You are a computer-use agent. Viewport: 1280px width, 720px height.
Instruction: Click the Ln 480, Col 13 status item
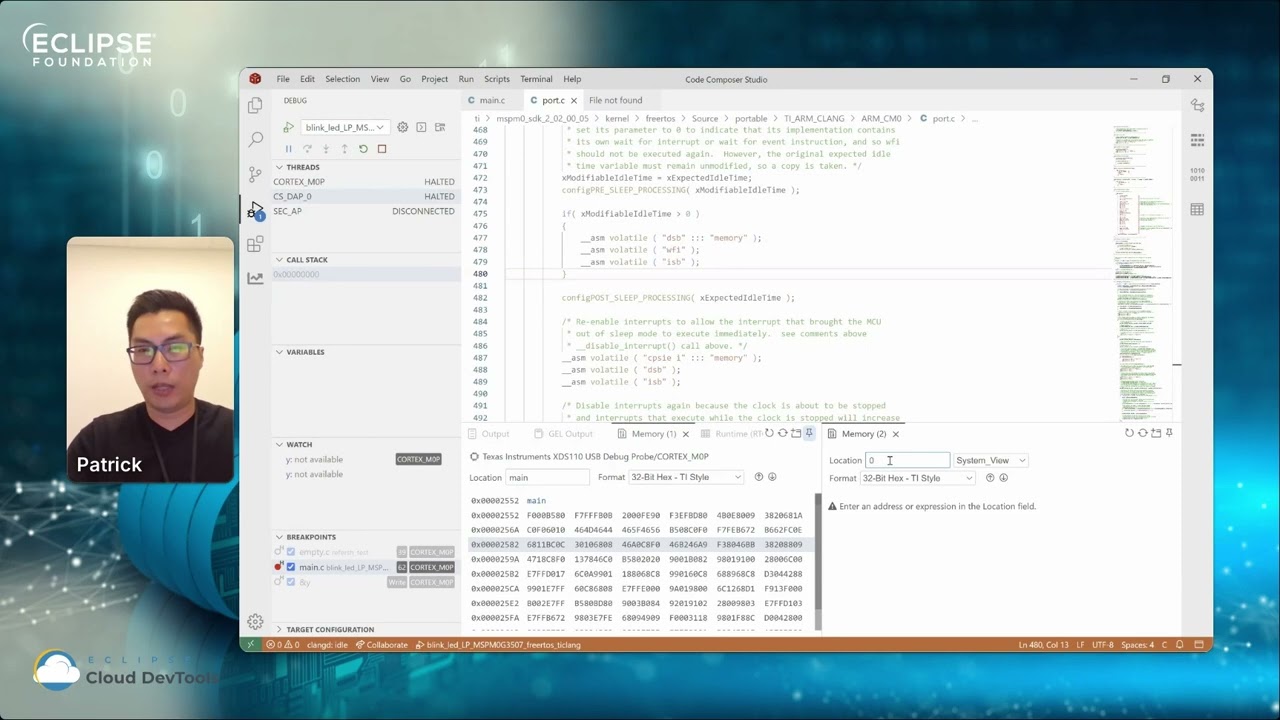[1044, 645]
